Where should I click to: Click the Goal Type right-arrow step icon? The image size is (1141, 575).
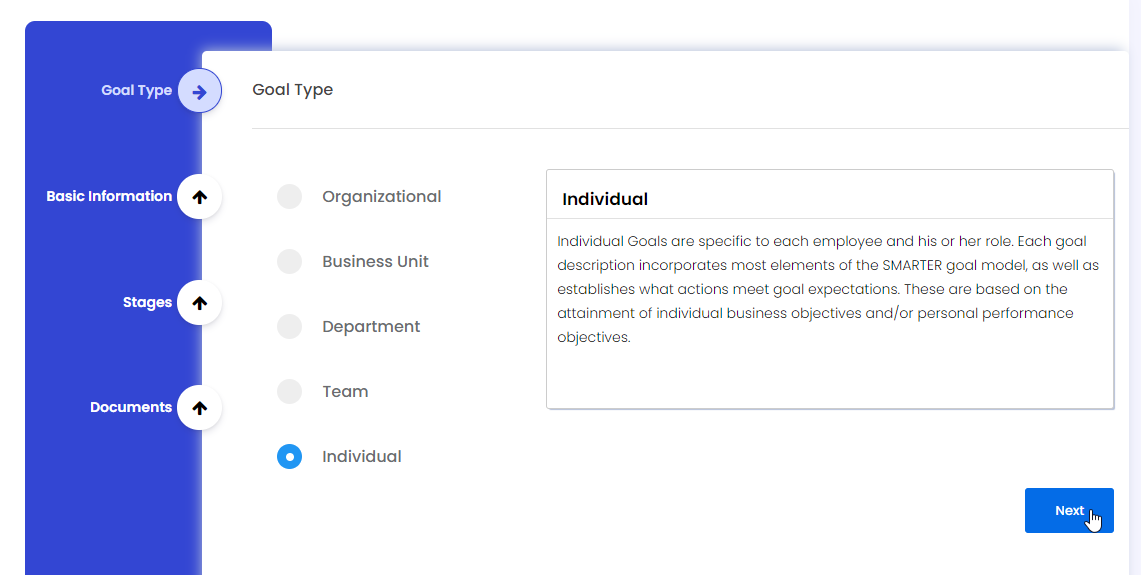pyautogui.click(x=199, y=91)
